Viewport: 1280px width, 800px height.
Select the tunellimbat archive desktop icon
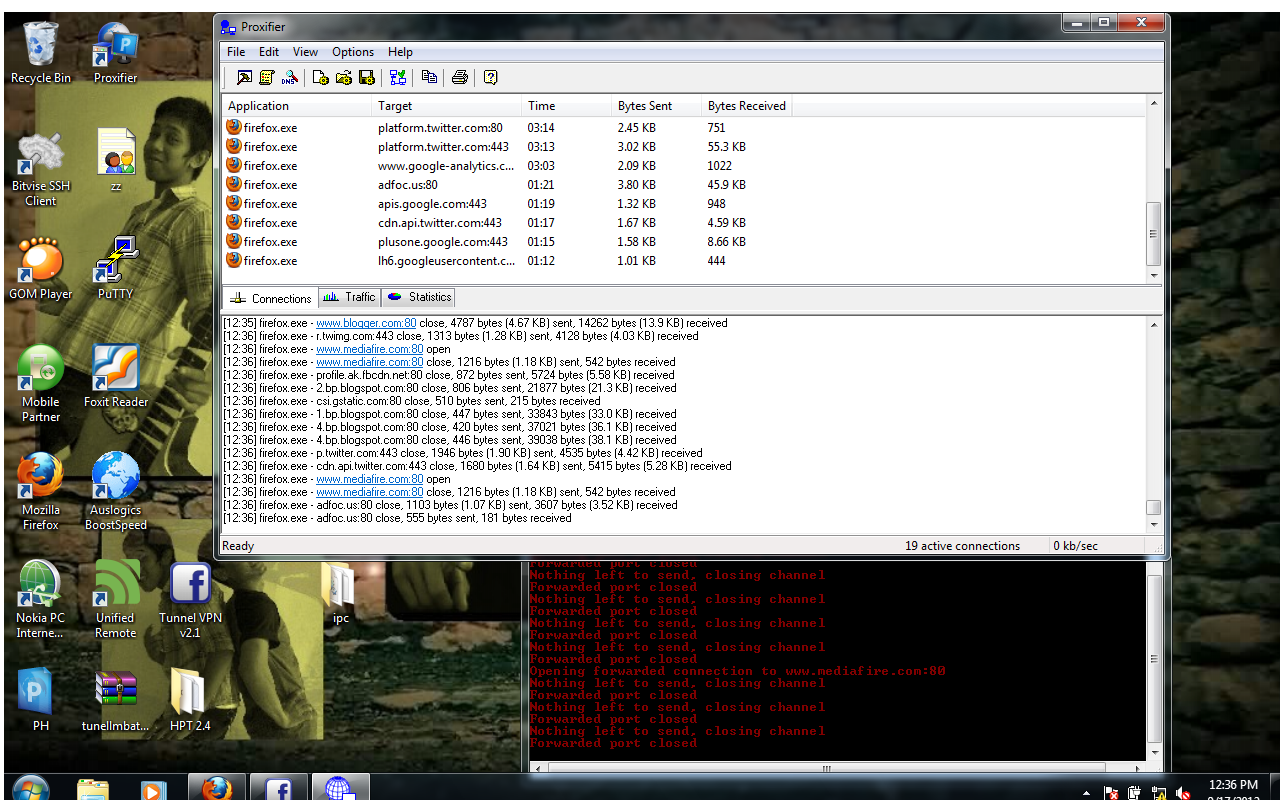point(116,700)
